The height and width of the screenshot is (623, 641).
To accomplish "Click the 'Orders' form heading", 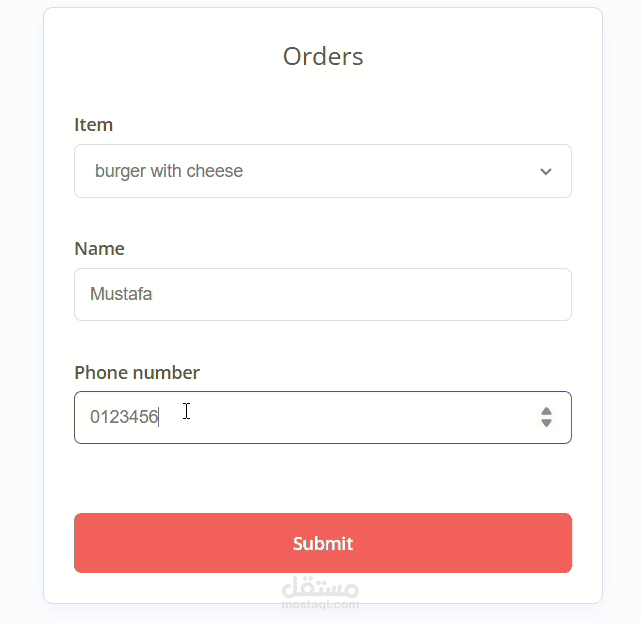I will (323, 56).
